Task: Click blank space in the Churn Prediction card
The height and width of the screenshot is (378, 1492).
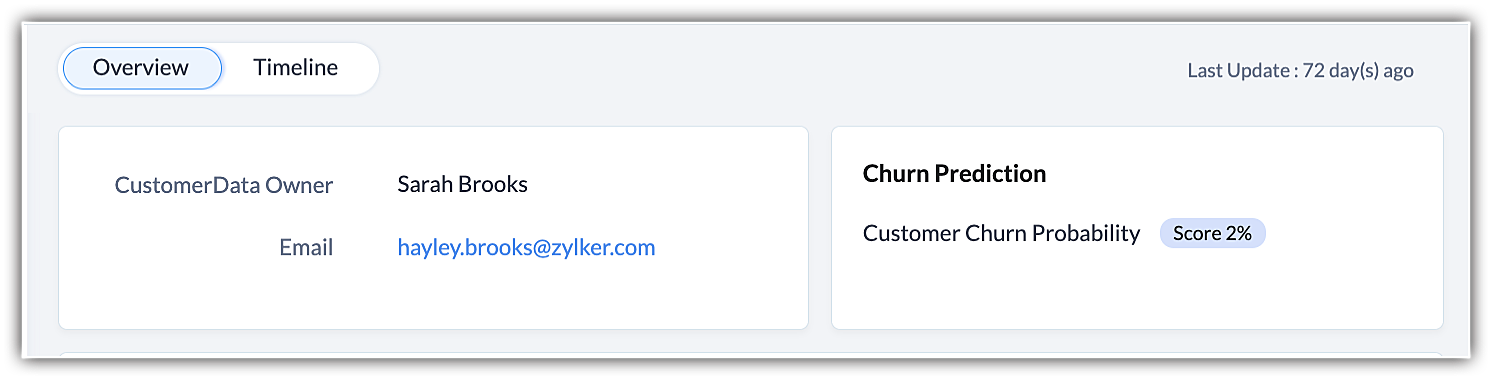Action: 1137,288
